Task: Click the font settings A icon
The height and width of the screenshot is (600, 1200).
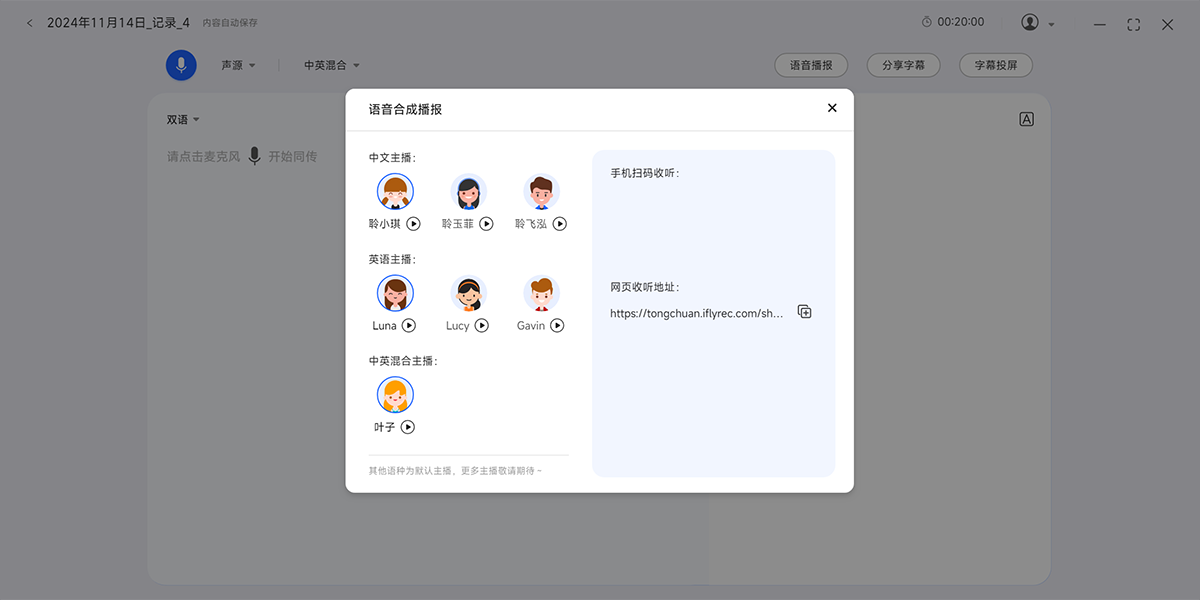Action: point(1026,119)
